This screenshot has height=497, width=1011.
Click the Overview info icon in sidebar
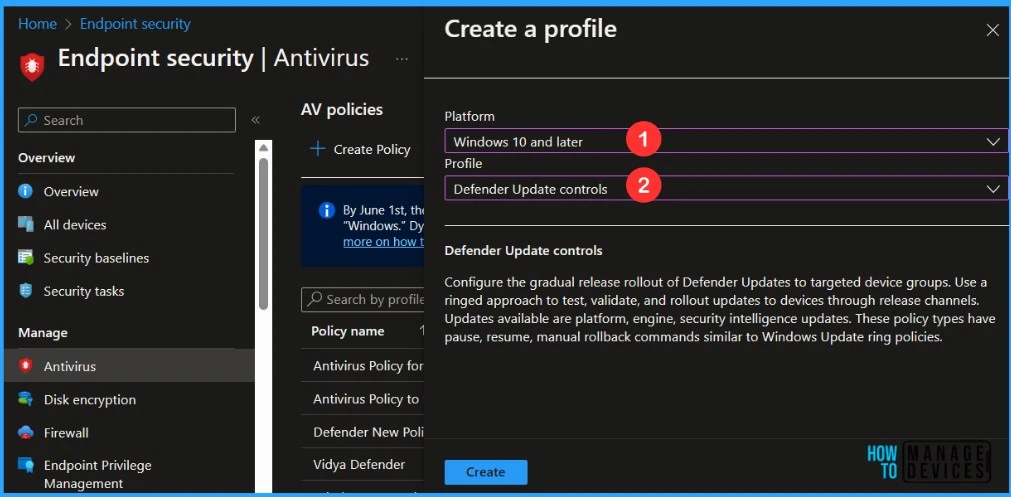click(x=26, y=191)
